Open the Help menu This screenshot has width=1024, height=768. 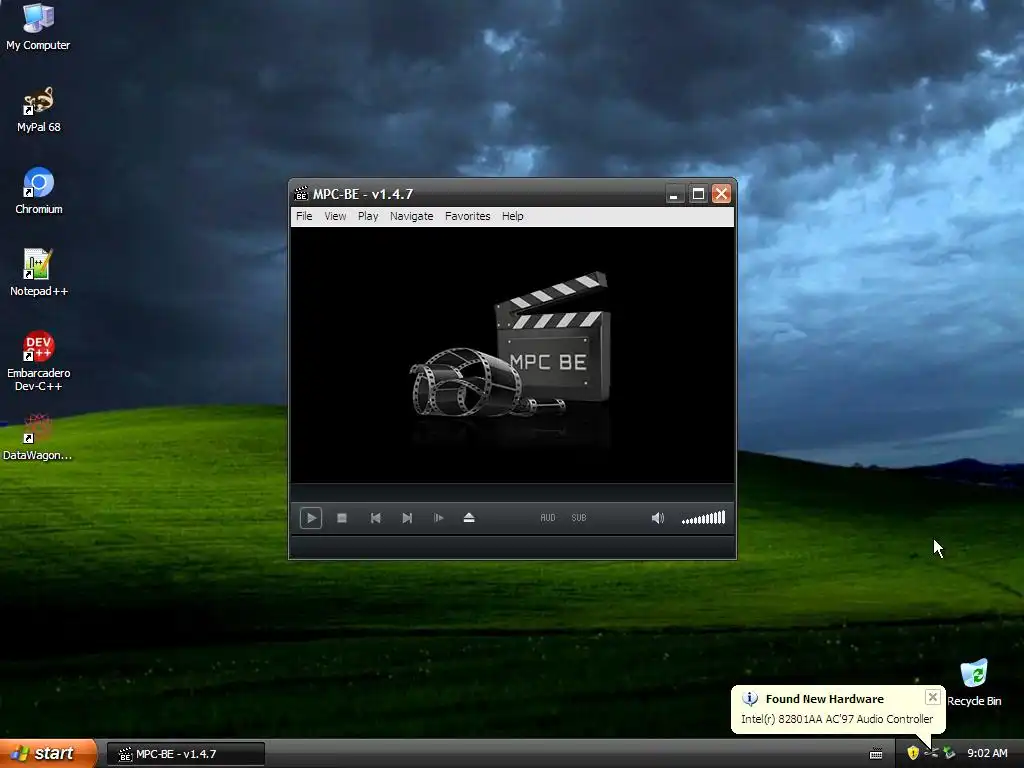pos(513,216)
